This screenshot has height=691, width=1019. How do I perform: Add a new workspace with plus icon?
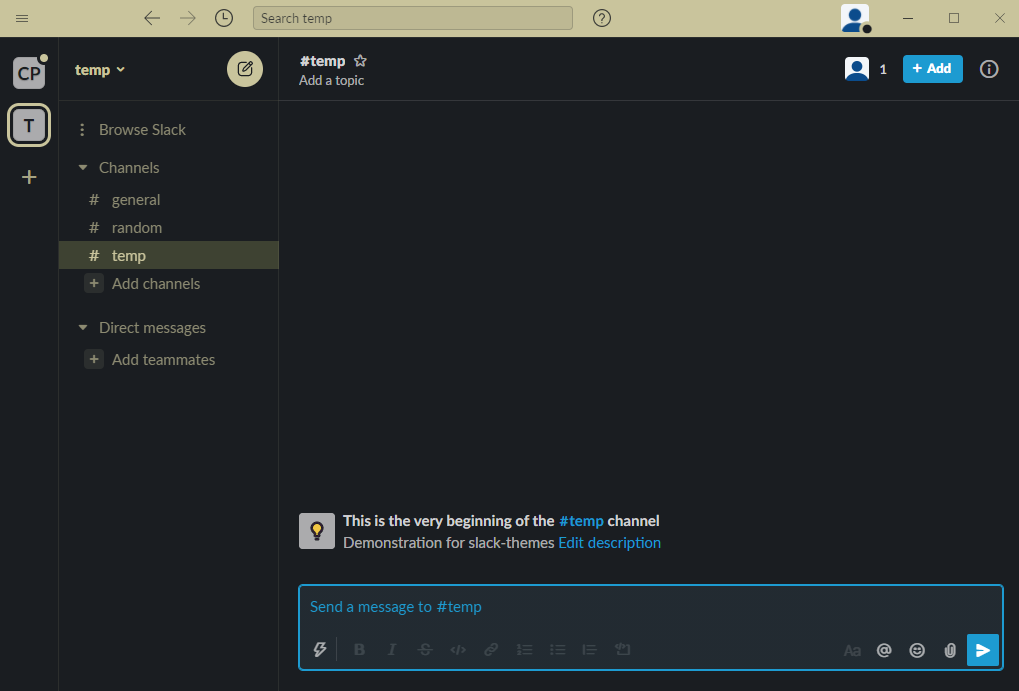click(x=29, y=177)
